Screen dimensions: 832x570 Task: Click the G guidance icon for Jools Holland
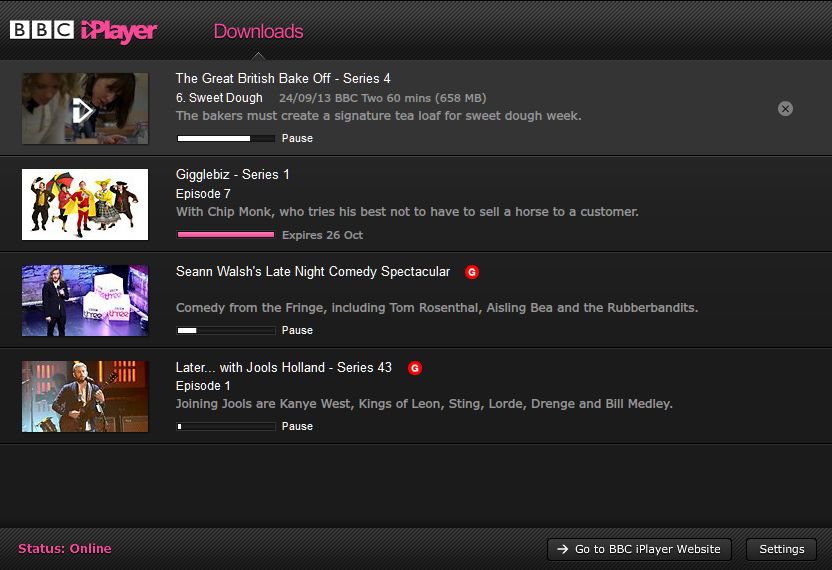click(415, 368)
